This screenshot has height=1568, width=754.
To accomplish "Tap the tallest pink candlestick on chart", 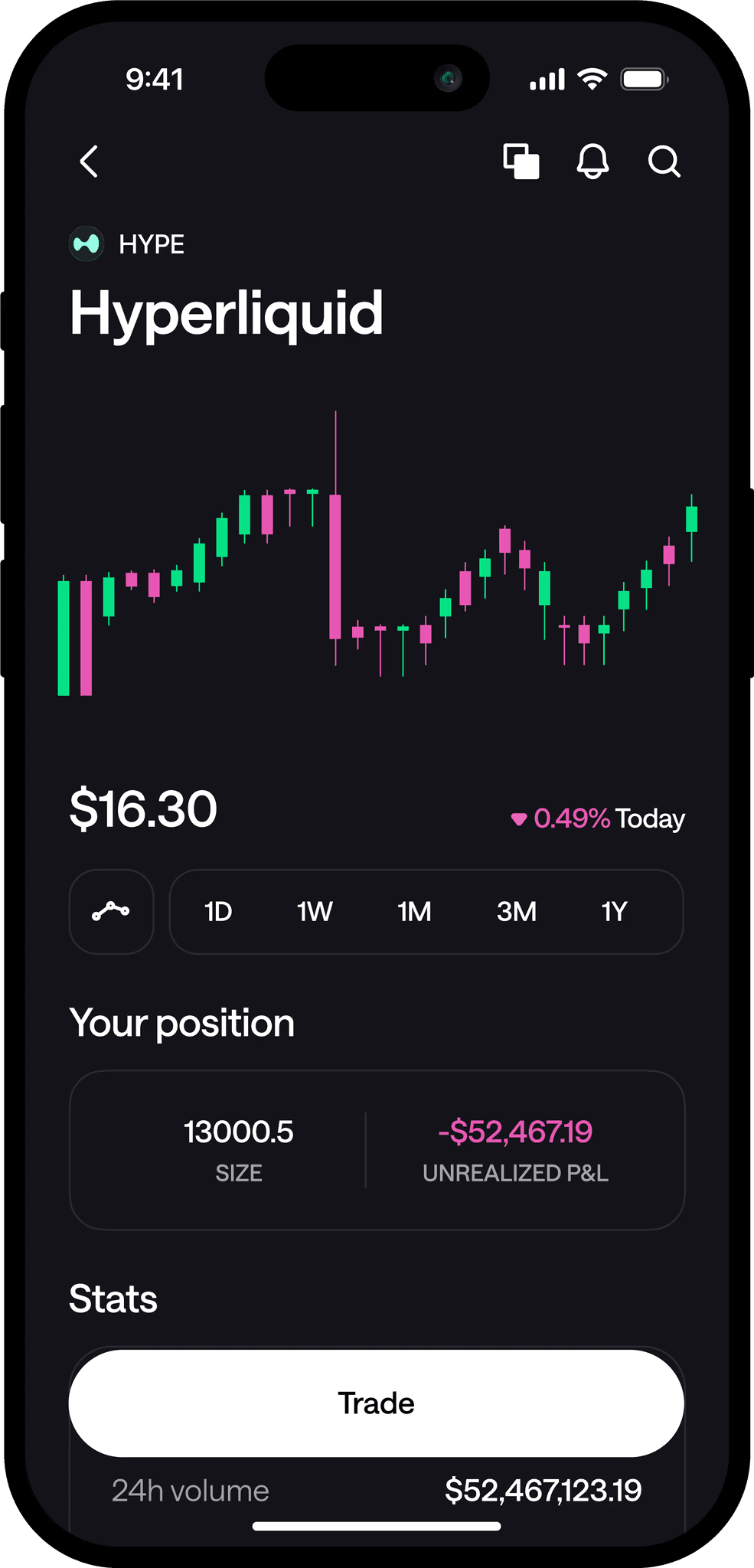I will pyautogui.click(x=335, y=567).
